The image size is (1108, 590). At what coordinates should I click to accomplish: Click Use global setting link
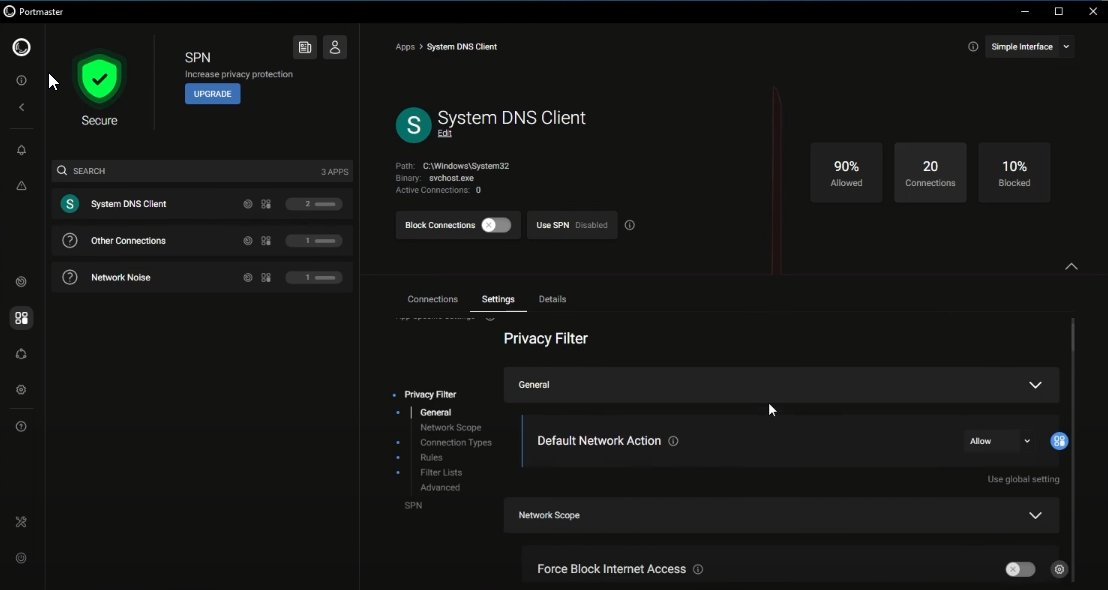(1023, 479)
